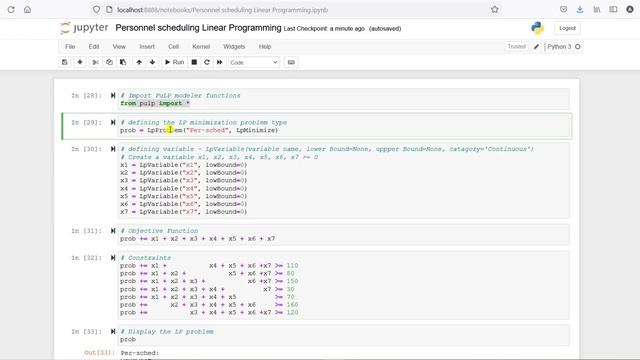Screen dimensions: 640x360
Task: Run cell In [33] with side icon
Action: pyautogui.click(x=113, y=331)
